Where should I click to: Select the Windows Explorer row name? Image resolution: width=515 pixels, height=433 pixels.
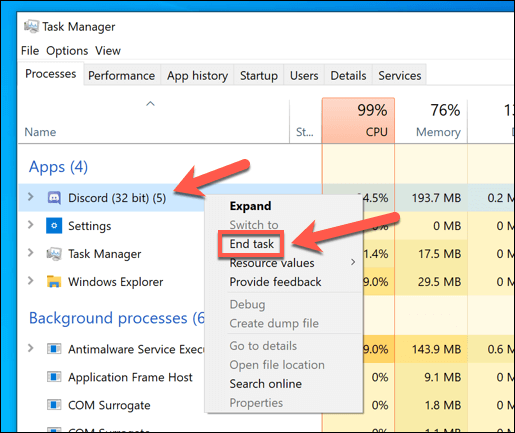pyautogui.click(x=116, y=282)
